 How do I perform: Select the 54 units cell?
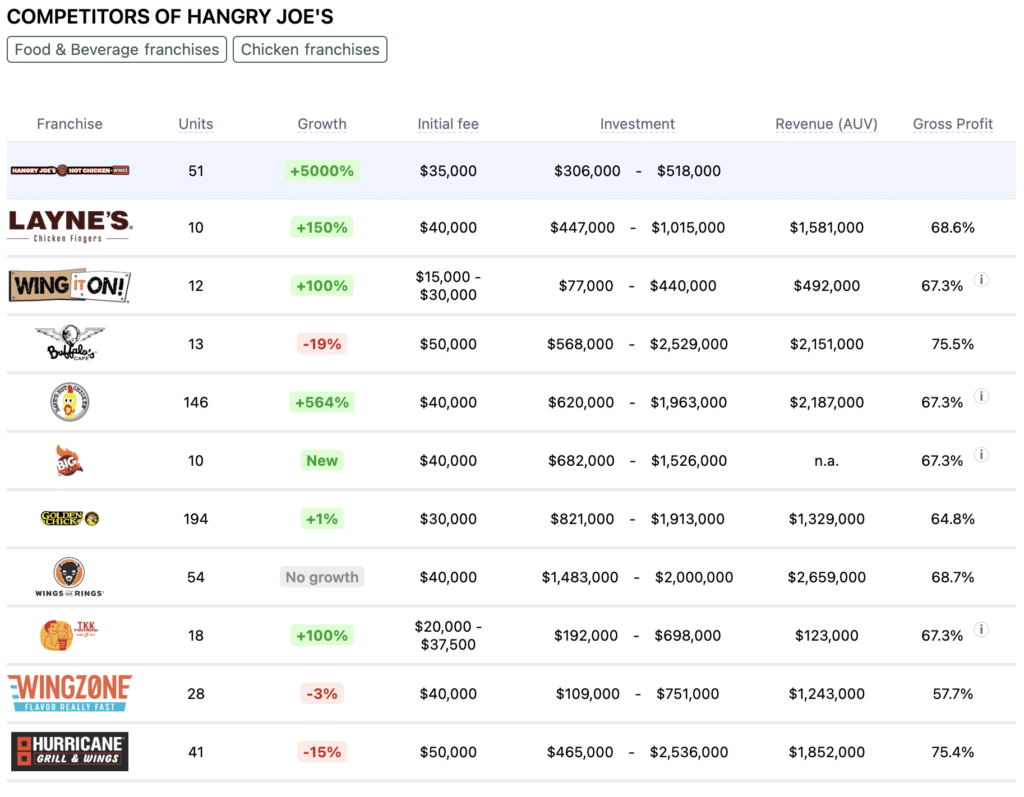(196, 577)
